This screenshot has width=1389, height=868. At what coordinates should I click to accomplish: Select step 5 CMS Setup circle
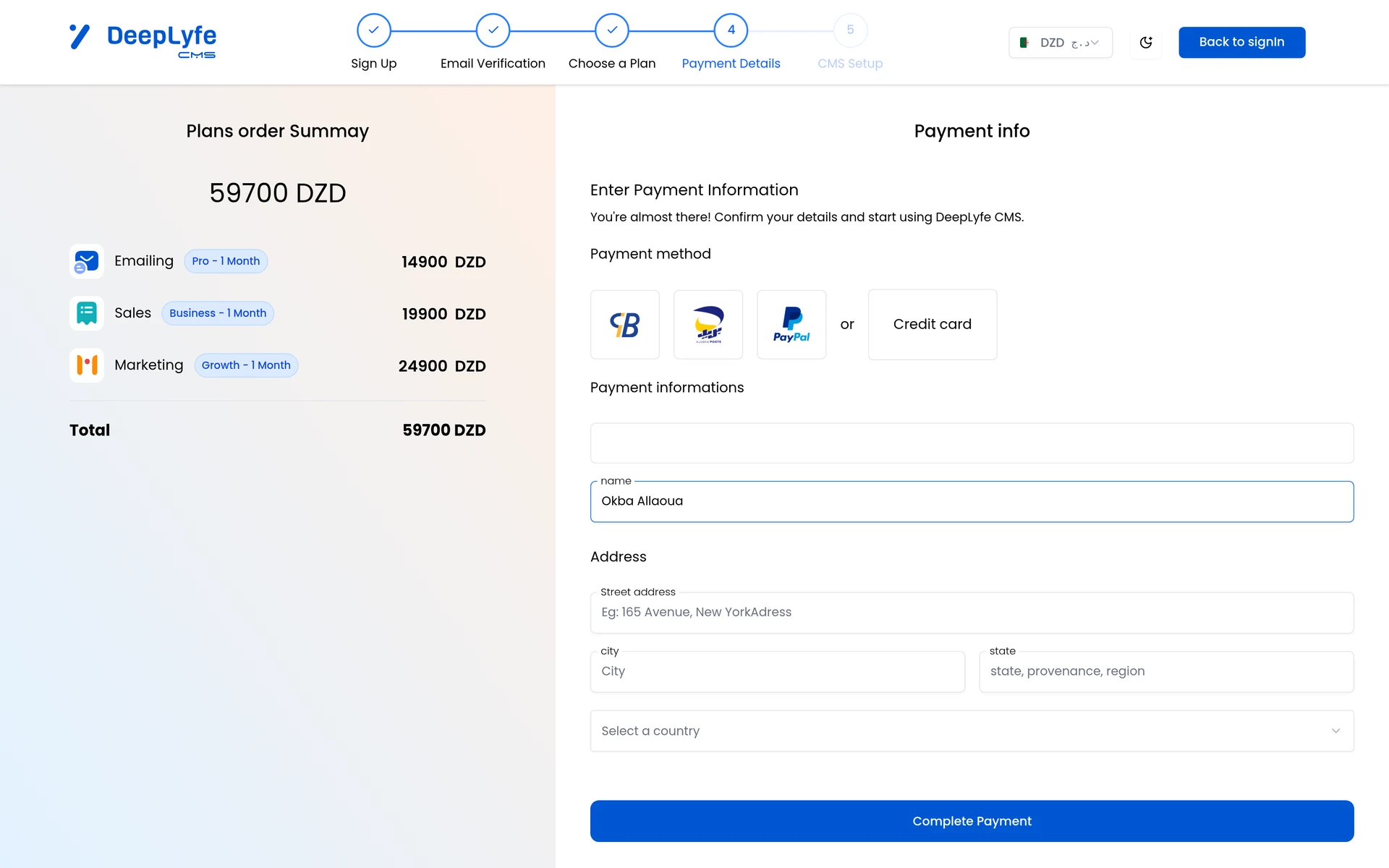pos(850,30)
